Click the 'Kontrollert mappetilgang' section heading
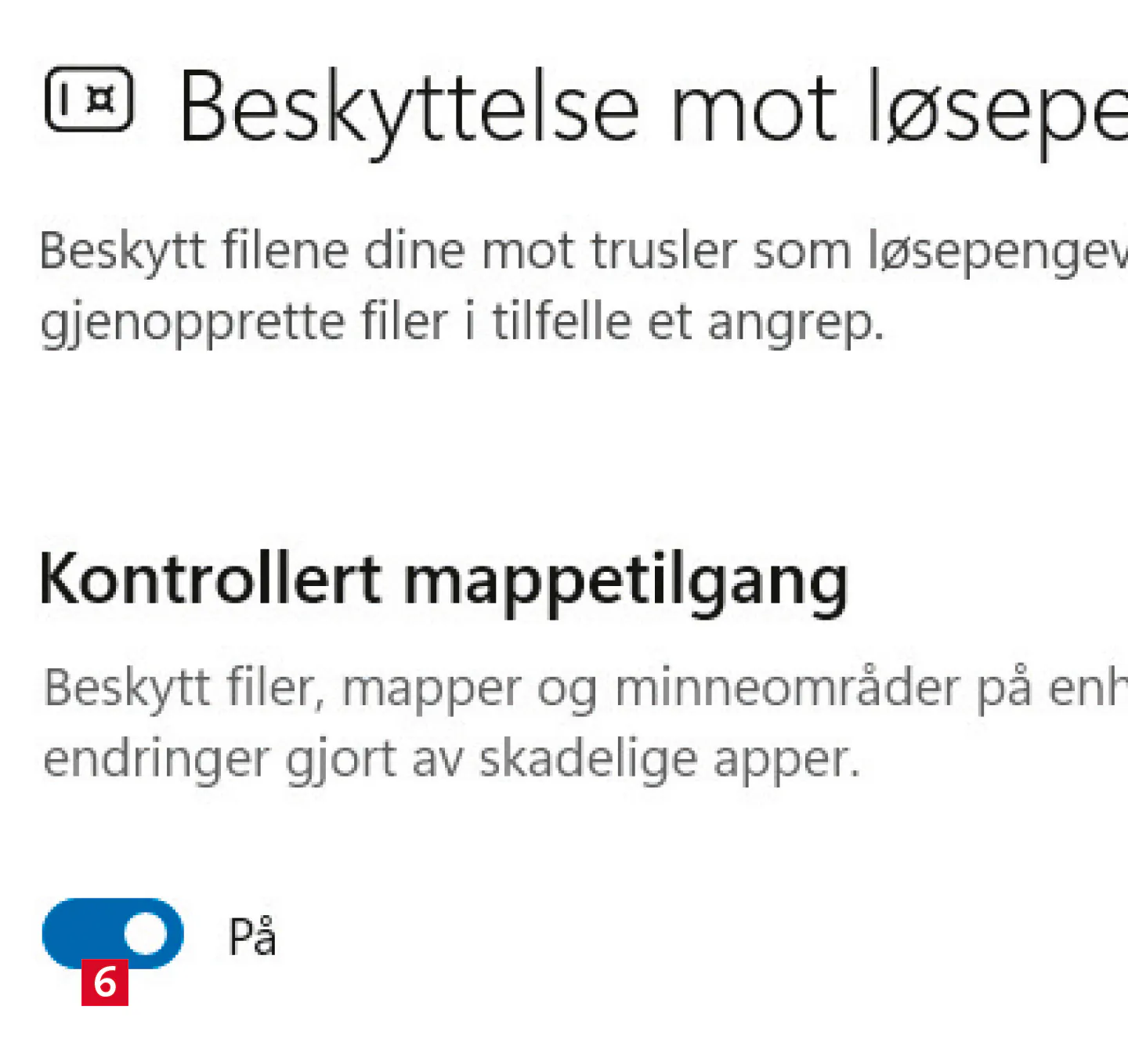This screenshot has width=1128, height=1064. click(x=443, y=581)
